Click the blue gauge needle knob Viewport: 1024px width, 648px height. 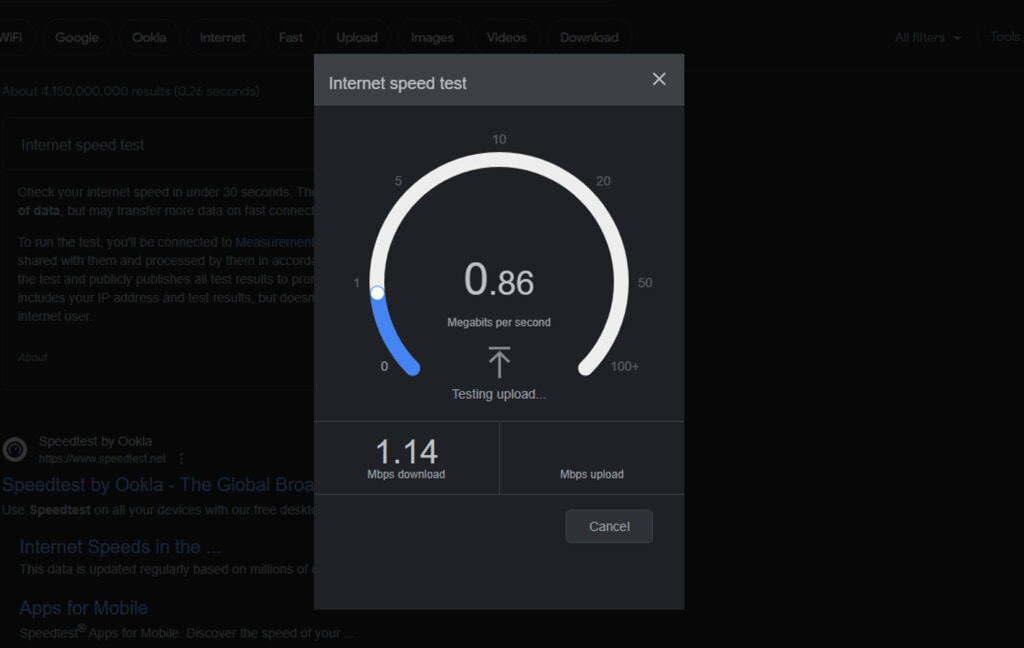point(377,293)
